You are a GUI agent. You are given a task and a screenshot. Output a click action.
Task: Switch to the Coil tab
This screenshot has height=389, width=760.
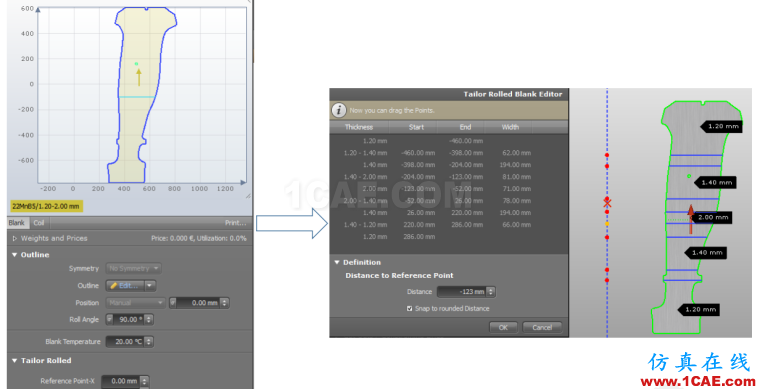click(39, 223)
